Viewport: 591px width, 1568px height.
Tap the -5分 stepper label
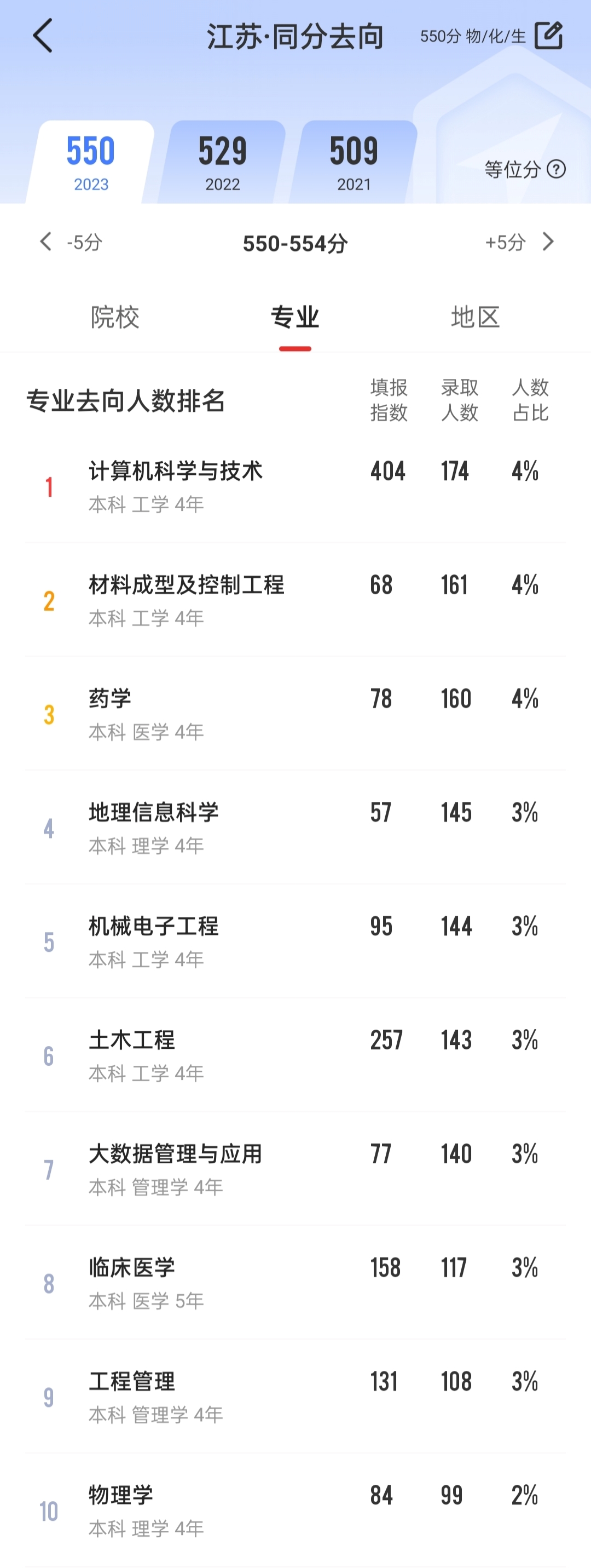click(x=84, y=242)
